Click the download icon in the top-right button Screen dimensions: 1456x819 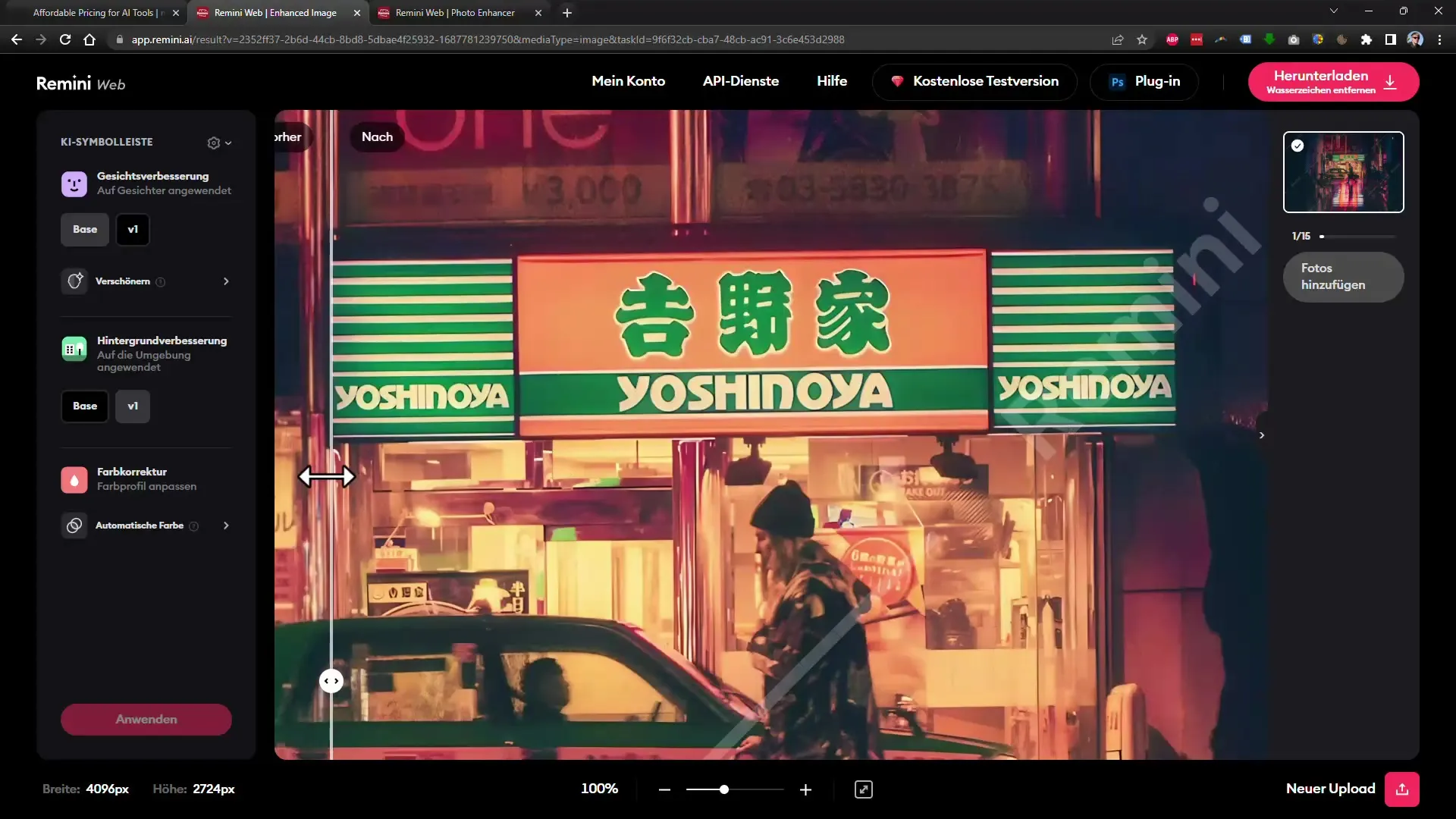click(1392, 82)
